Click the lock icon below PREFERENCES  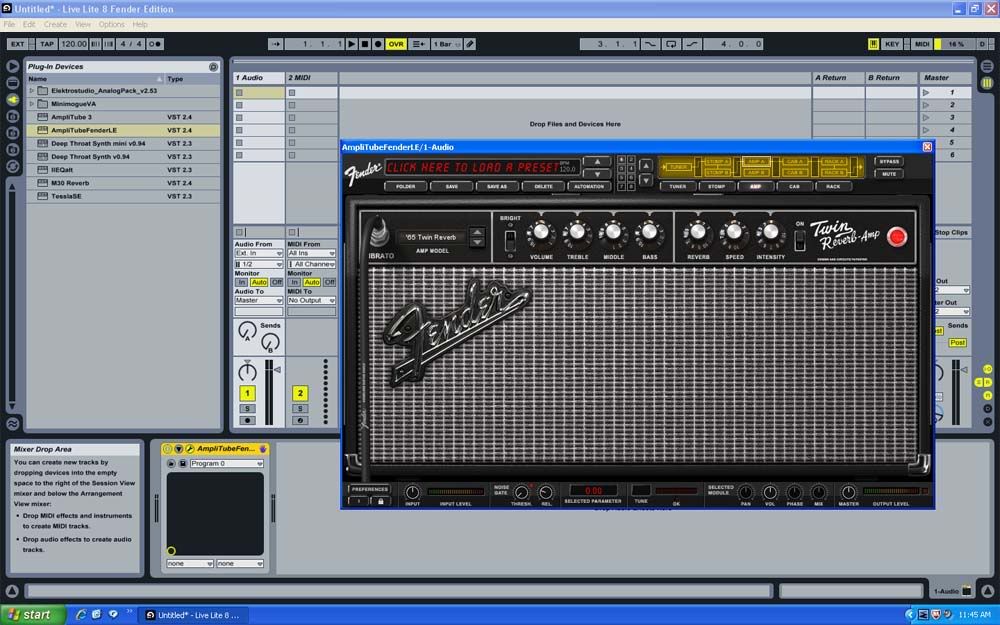click(x=381, y=501)
